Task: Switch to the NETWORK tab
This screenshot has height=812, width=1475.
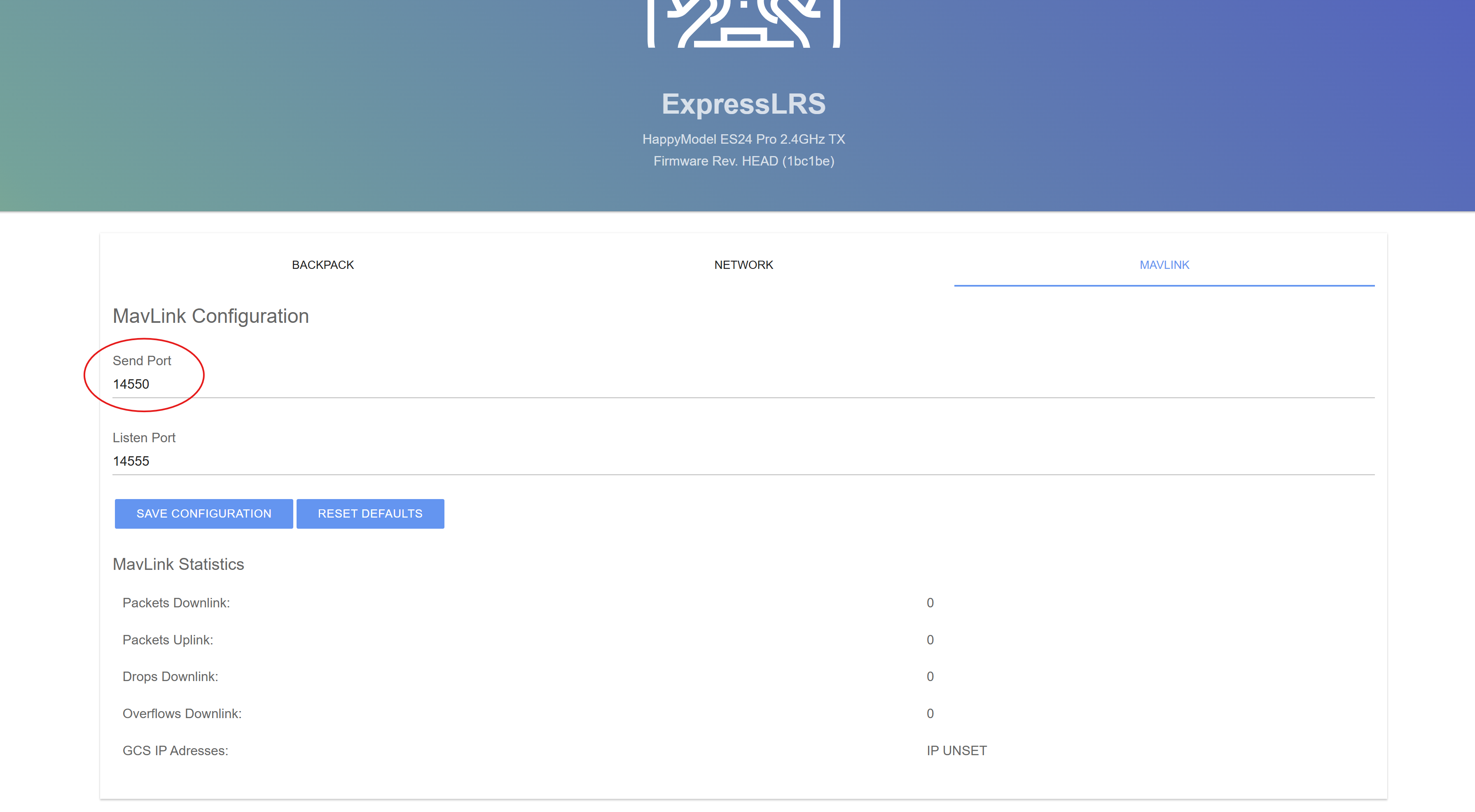Action: coord(743,265)
